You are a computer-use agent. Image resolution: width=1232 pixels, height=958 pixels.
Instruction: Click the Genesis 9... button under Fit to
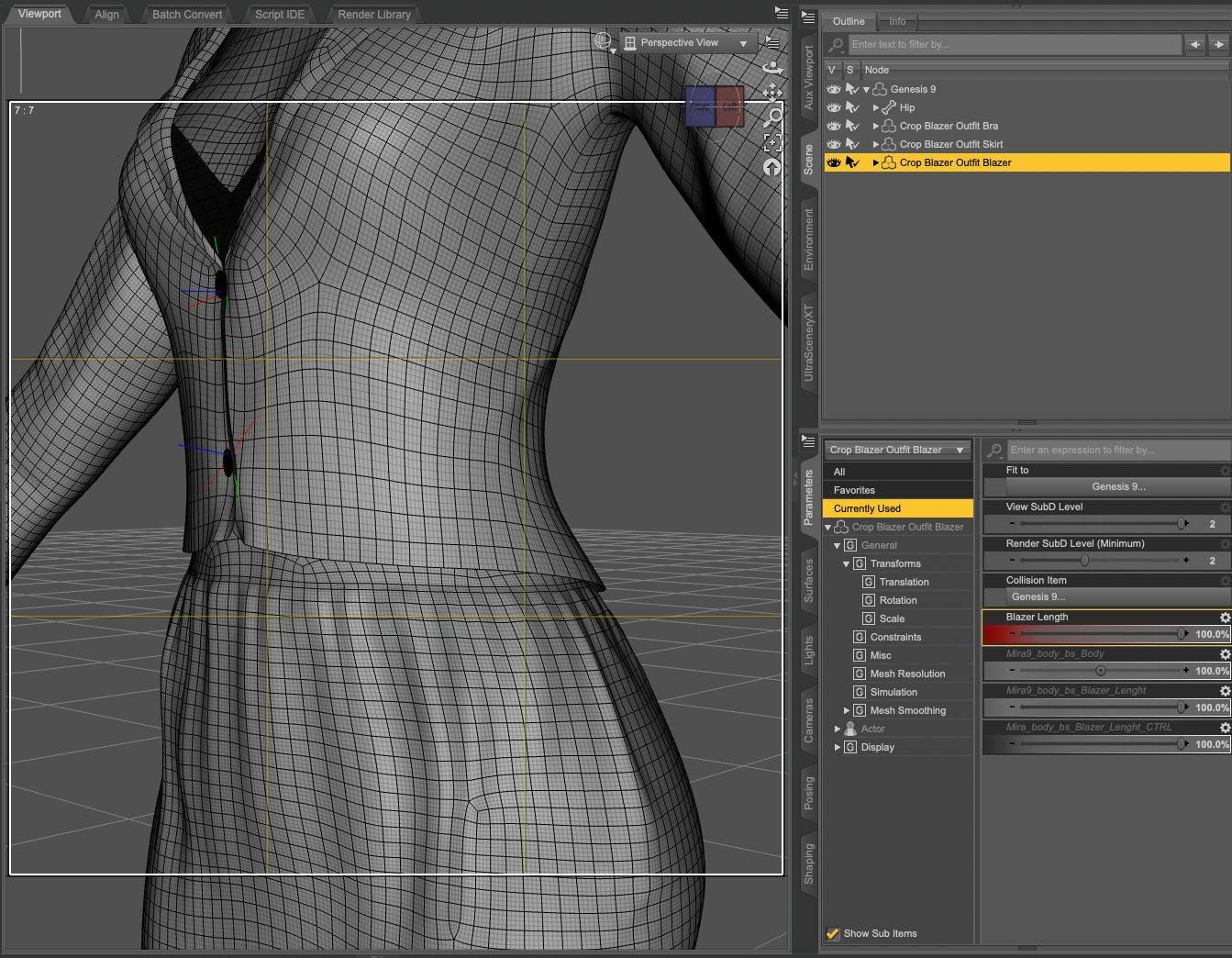click(1118, 486)
